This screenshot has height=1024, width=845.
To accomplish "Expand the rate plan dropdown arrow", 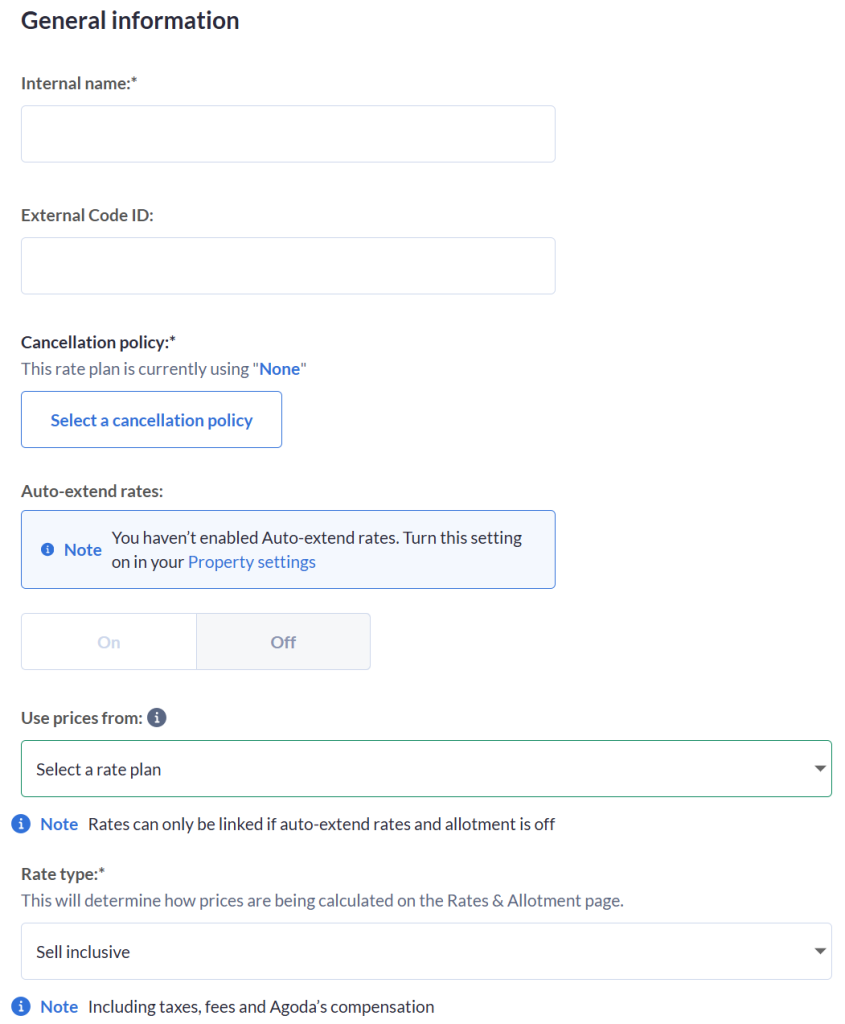I will pyautogui.click(x=820, y=769).
